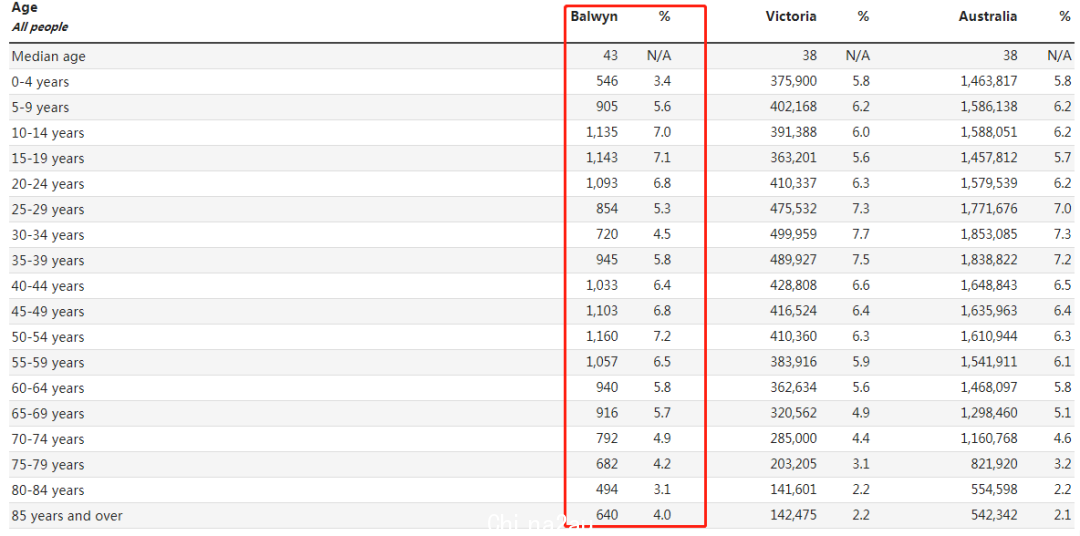This screenshot has height=536, width=1080.
Task: Select Balwyn 5-9 years count 905
Action: tap(608, 107)
